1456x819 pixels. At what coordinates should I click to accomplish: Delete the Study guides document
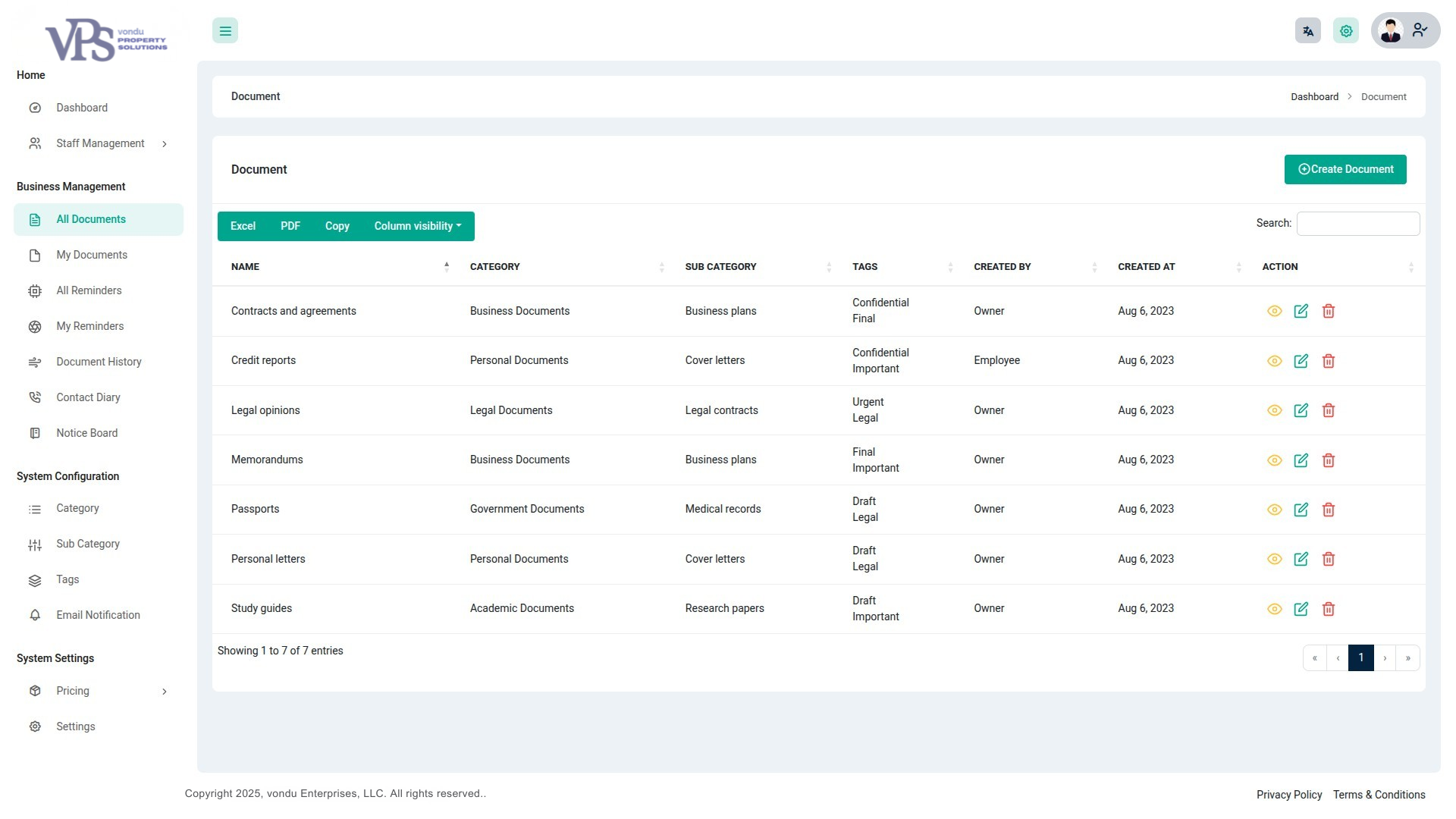[1329, 609]
